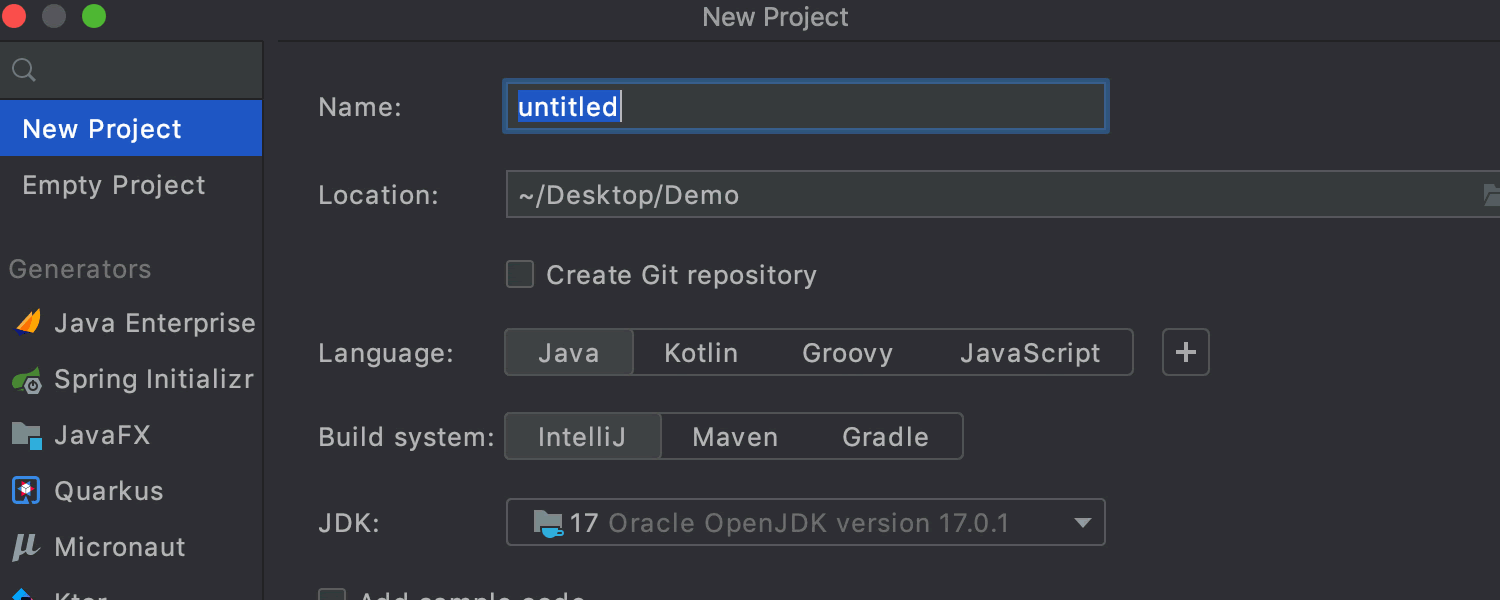Toggle the Add sample code checkbox

[332, 594]
